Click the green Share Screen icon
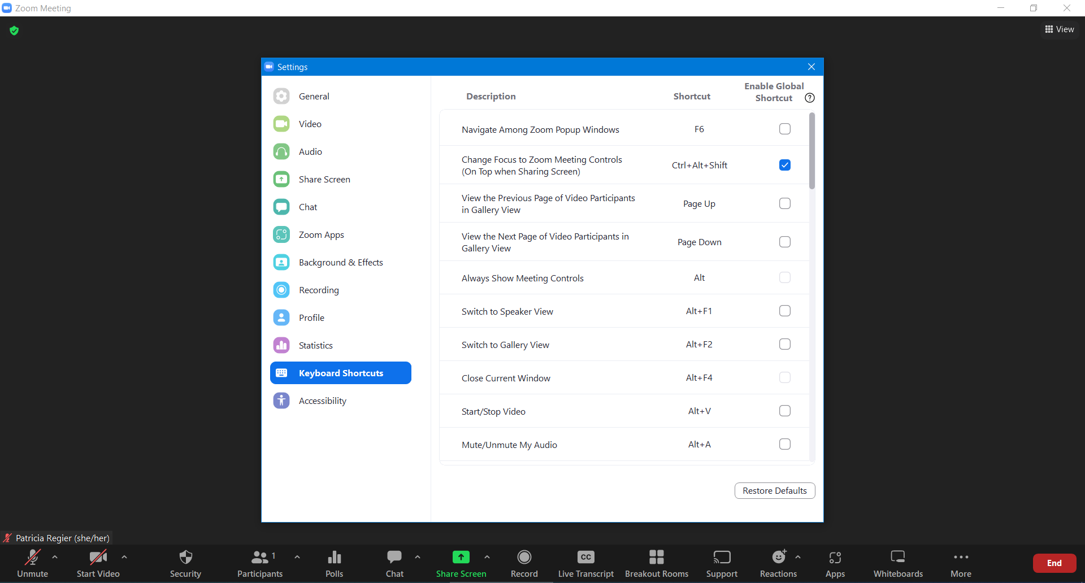Viewport: 1085px width, 583px height. click(461, 557)
